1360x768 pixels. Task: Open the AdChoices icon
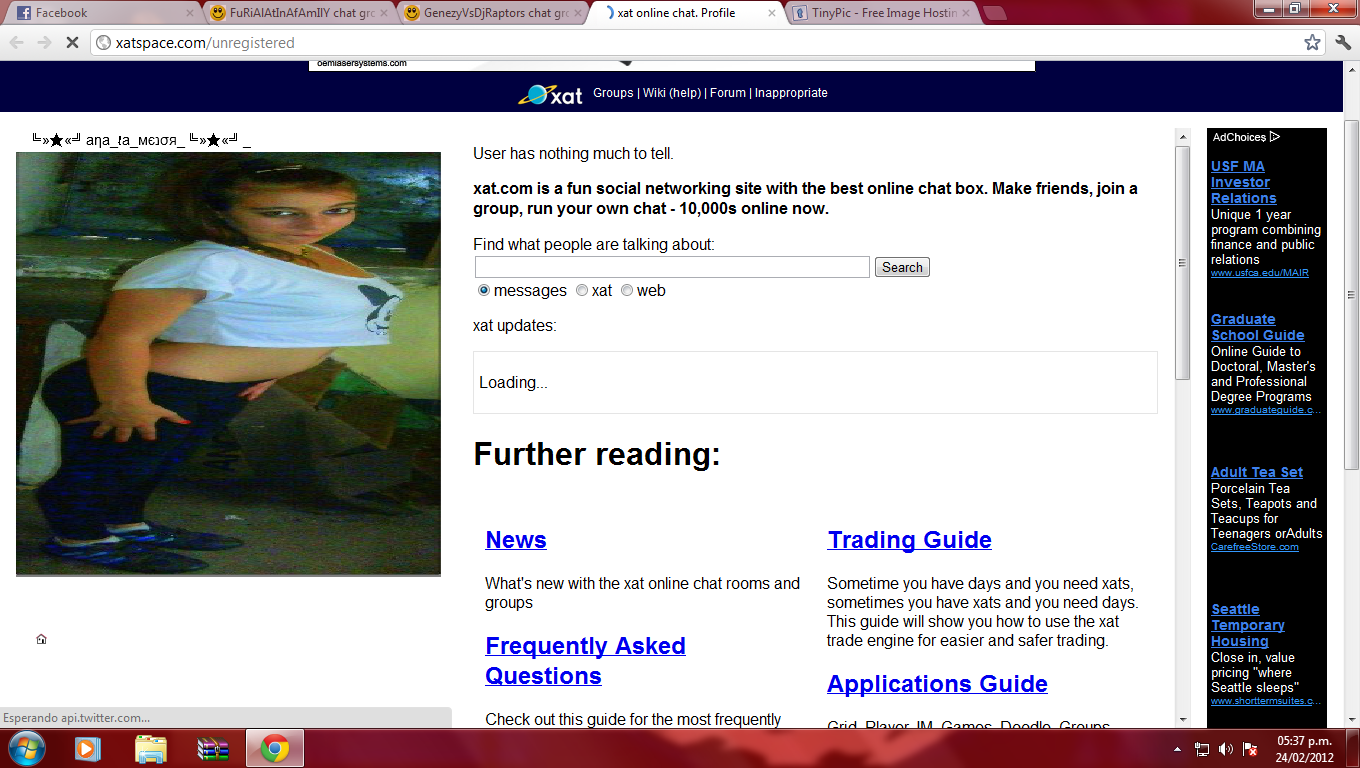point(1275,137)
